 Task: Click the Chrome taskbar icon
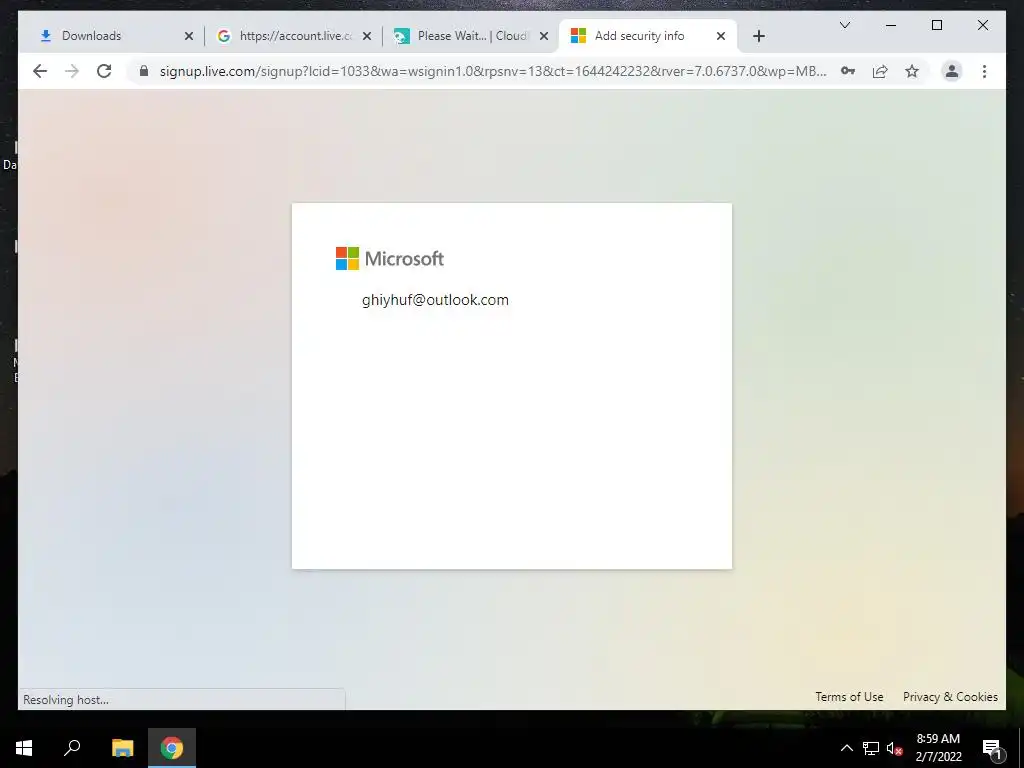tap(172, 748)
